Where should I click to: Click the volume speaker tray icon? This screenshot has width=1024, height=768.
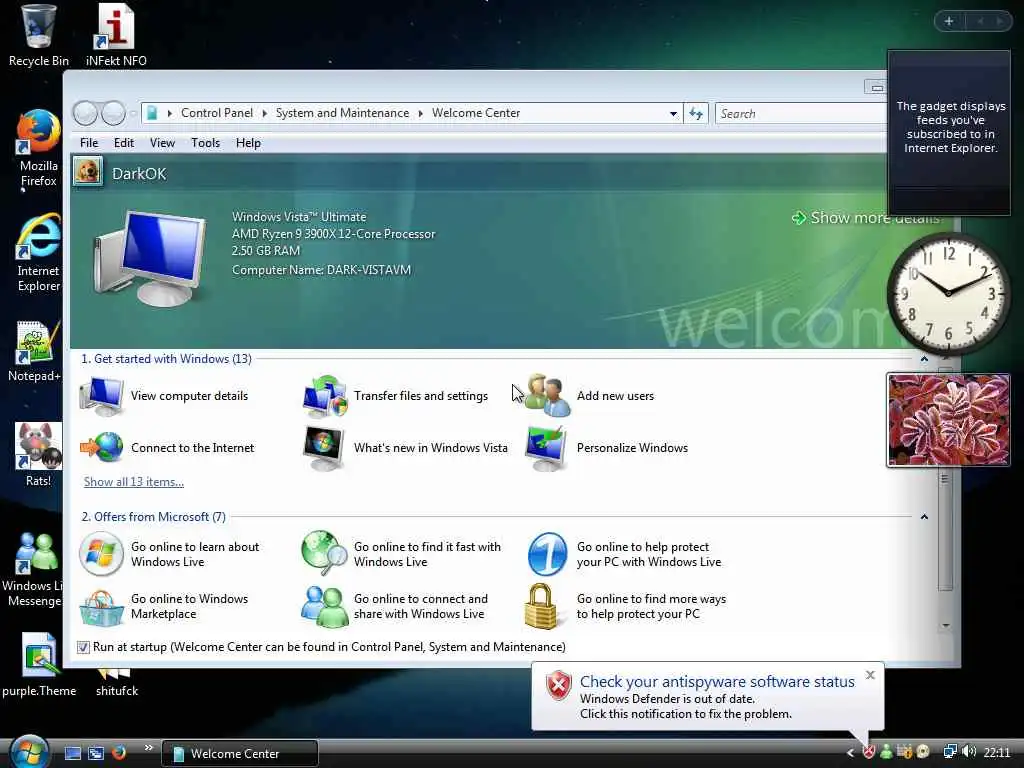coord(969,752)
